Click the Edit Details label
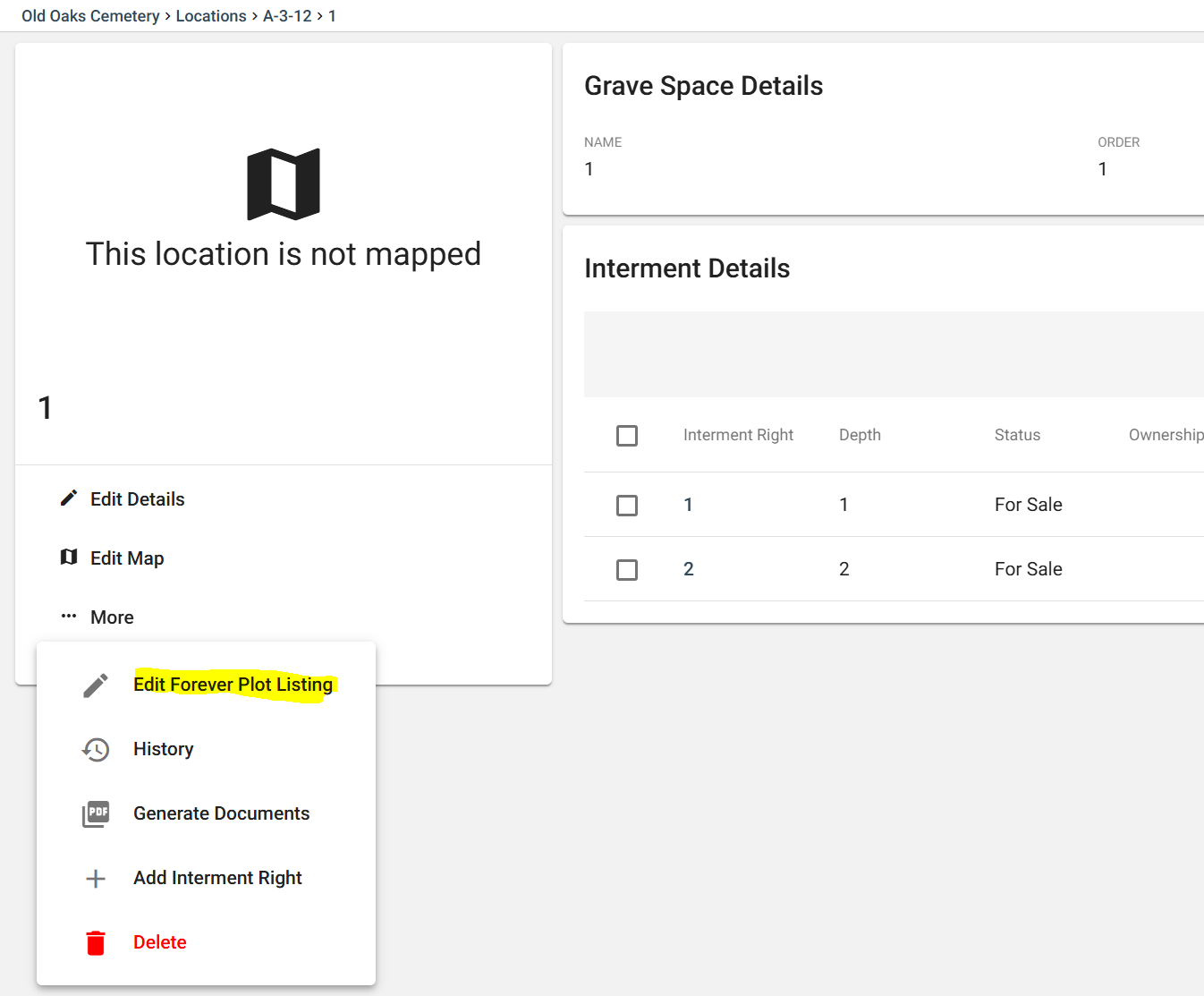This screenshot has width=1204, height=996. click(x=138, y=499)
